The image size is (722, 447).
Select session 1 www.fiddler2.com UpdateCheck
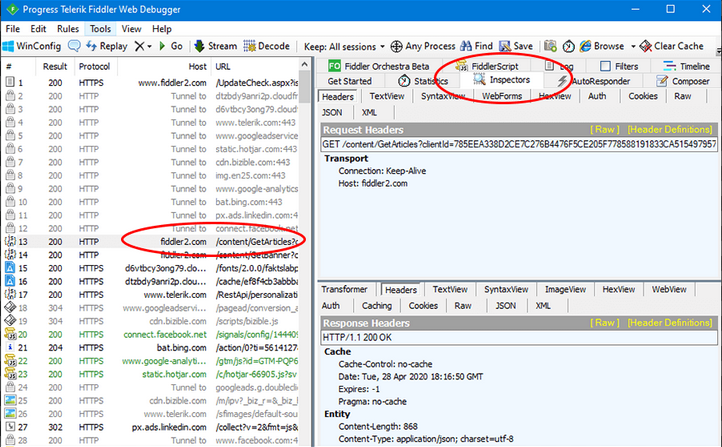tap(151, 83)
